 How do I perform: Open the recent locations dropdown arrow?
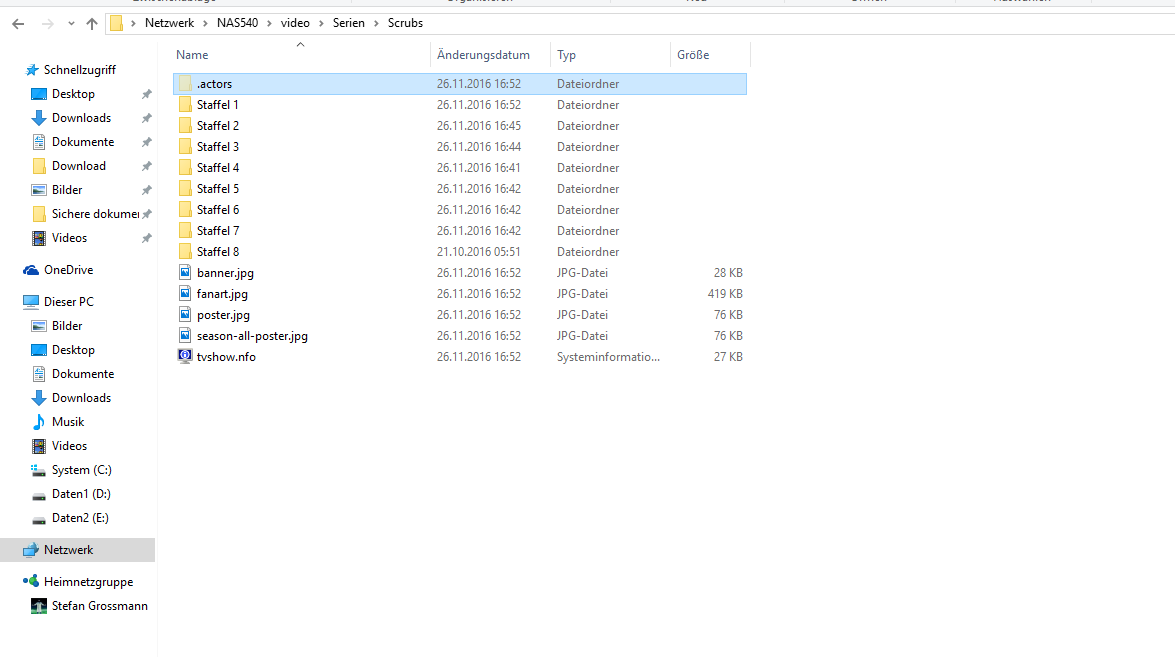[71, 24]
